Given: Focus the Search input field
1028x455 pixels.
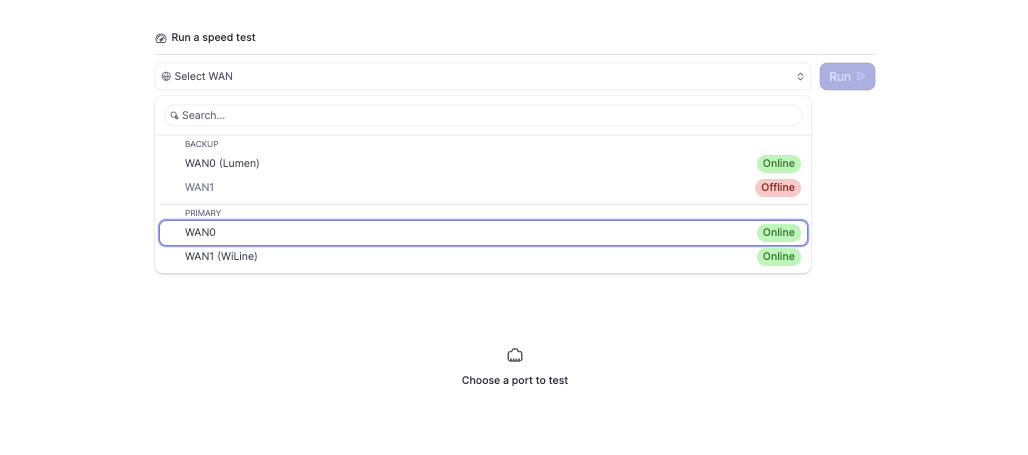Looking at the screenshot, I should [x=490, y=116].
